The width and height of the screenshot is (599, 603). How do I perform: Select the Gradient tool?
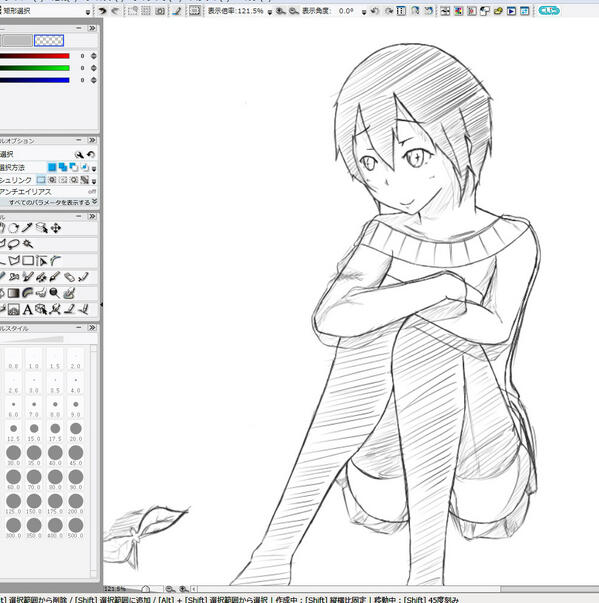click(x=13, y=293)
